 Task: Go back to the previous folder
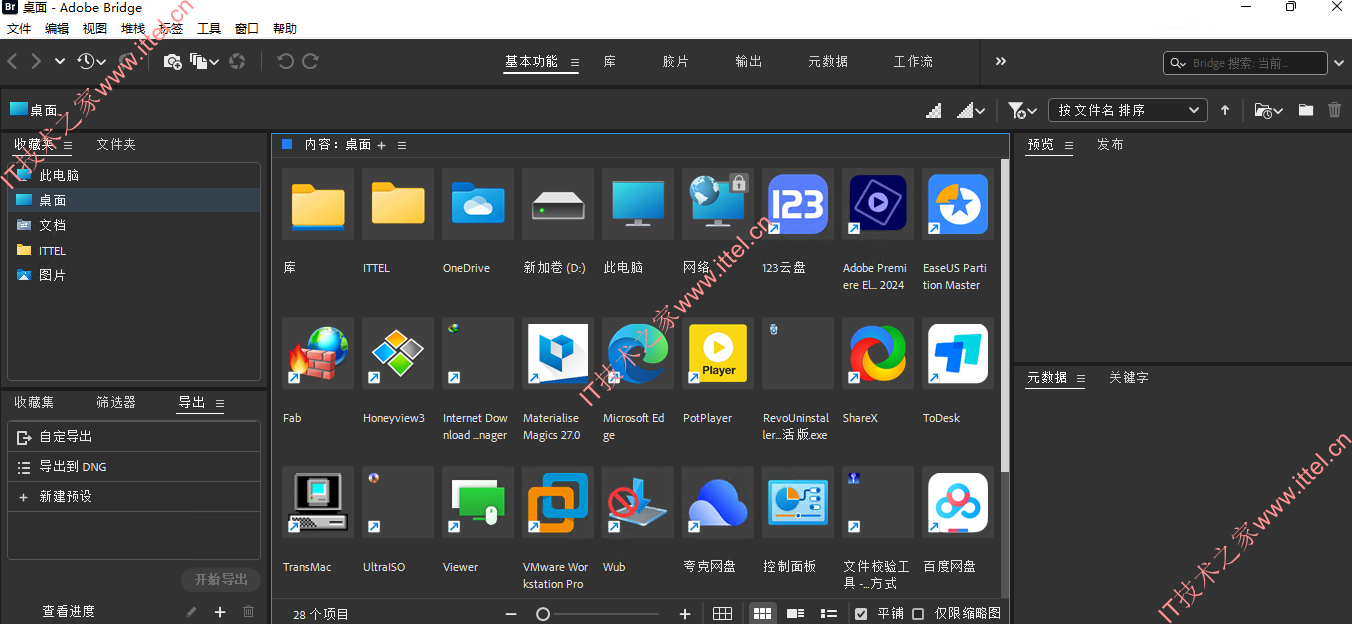point(13,62)
